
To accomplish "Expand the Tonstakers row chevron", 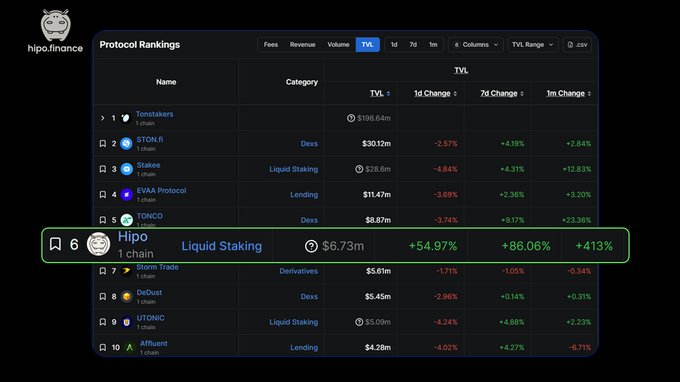I will (102, 118).
